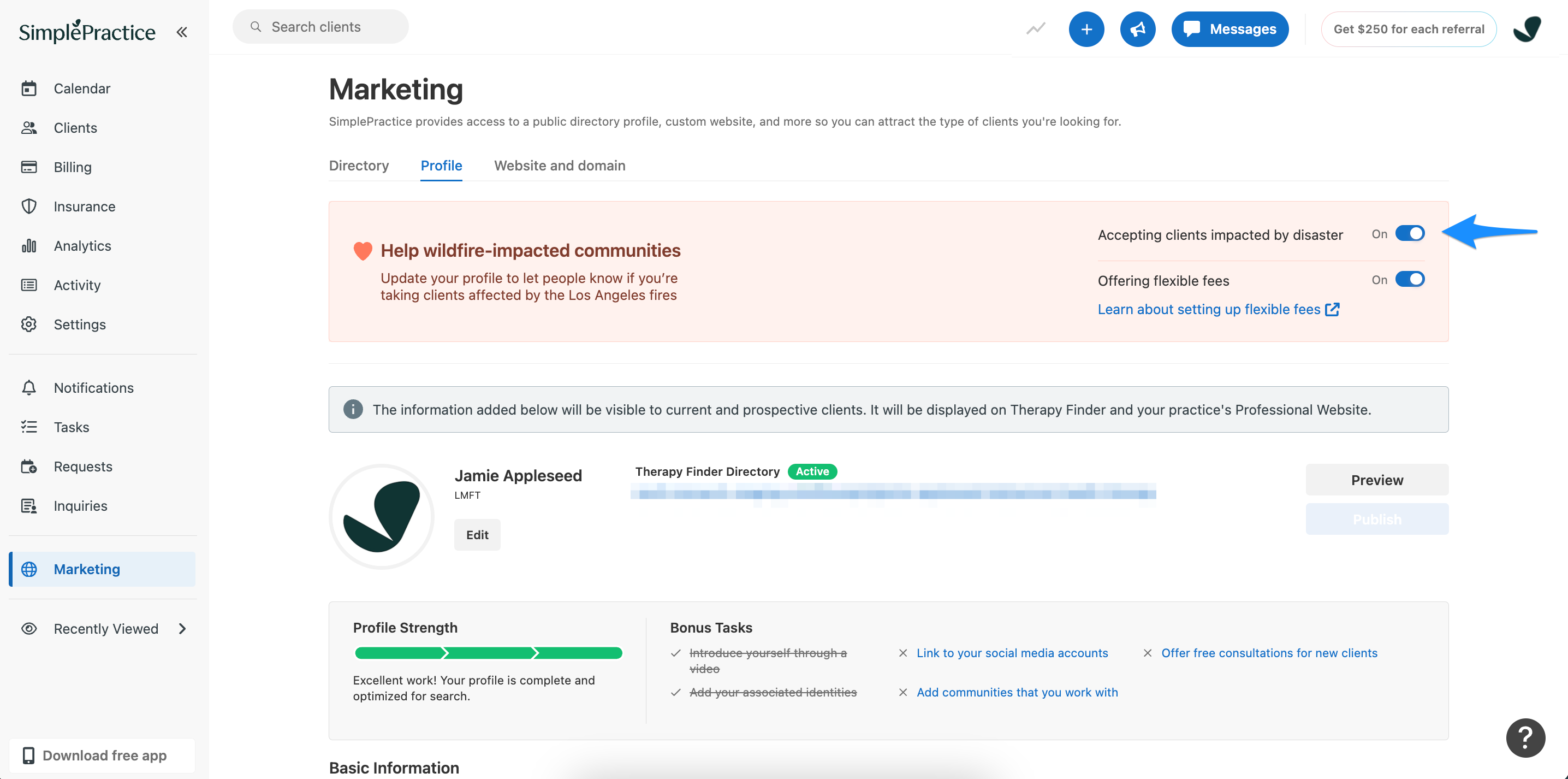Click the Preview button
This screenshot has height=779, width=1568.
point(1377,479)
